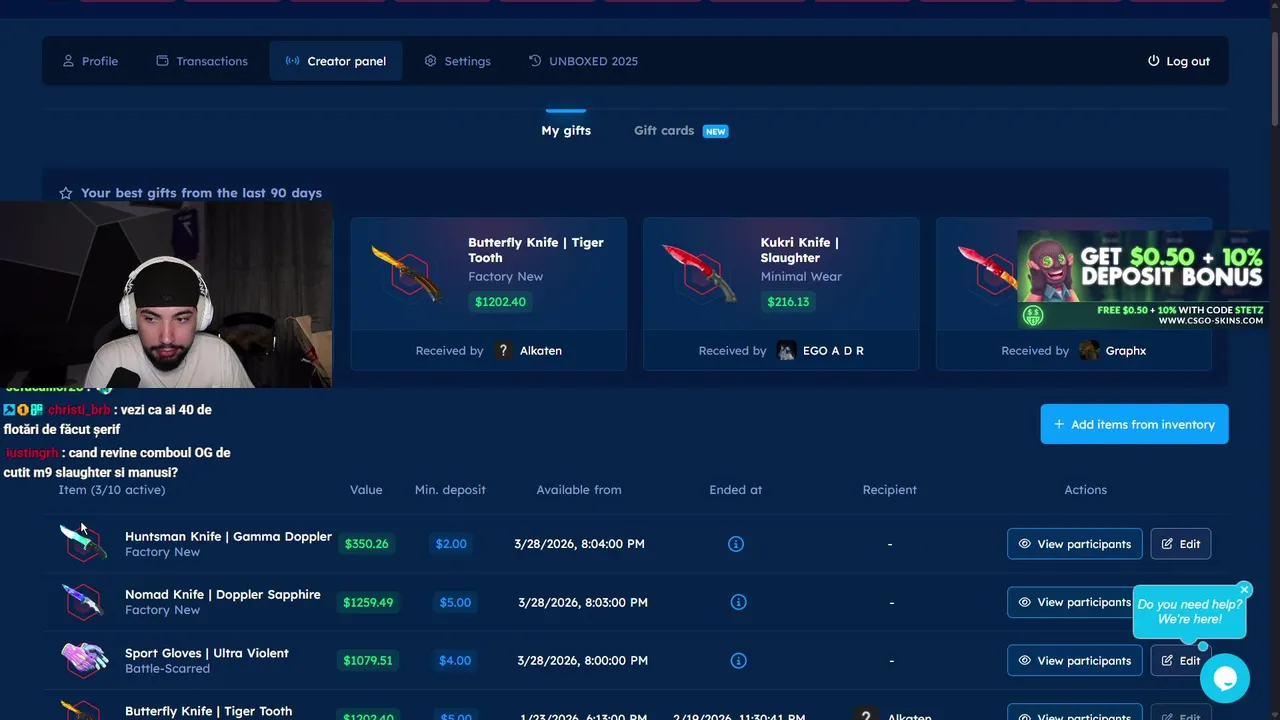1280x720 pixels.
Task: Click the $216.13 price on Kukri Knife card
Action: tap(788, 301)
